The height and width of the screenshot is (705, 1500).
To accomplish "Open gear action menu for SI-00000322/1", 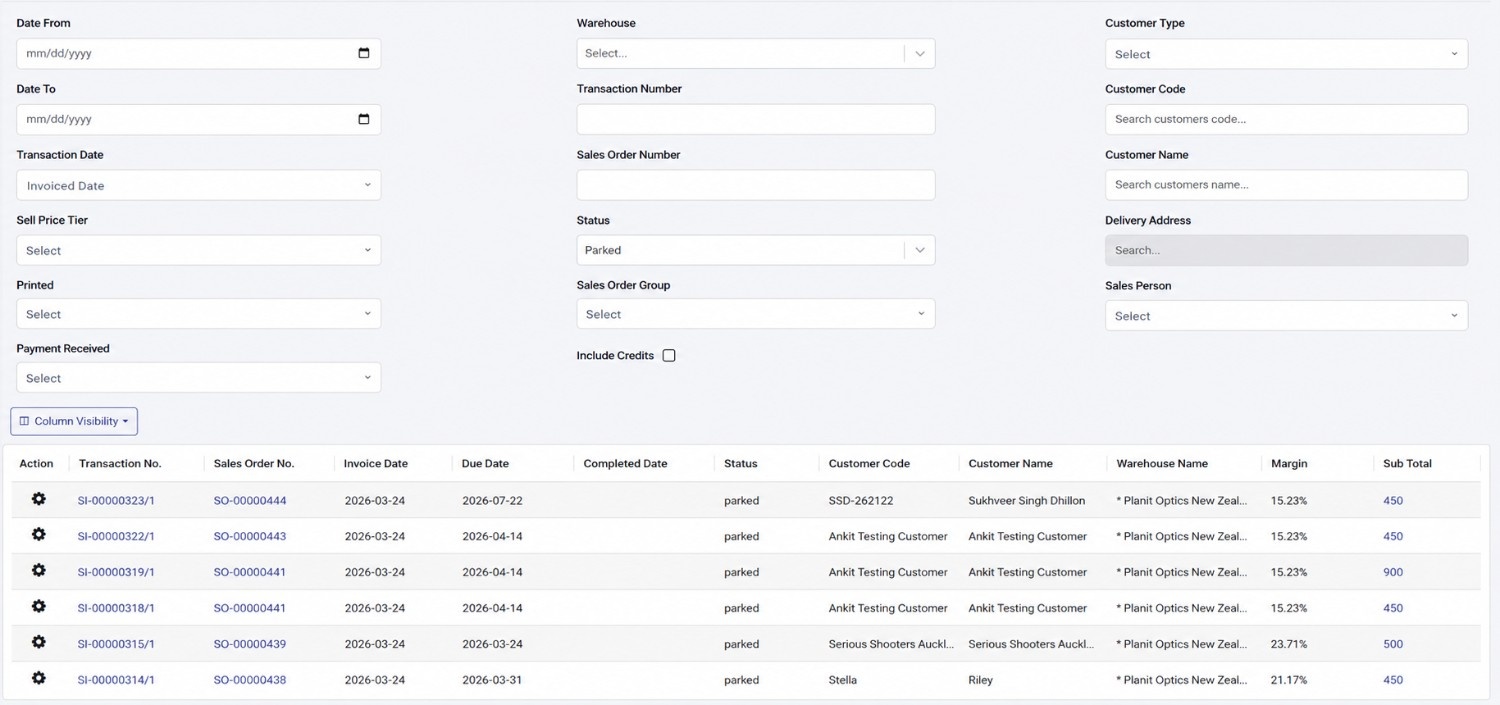I will pyautogui.click(x=38, y=535).
